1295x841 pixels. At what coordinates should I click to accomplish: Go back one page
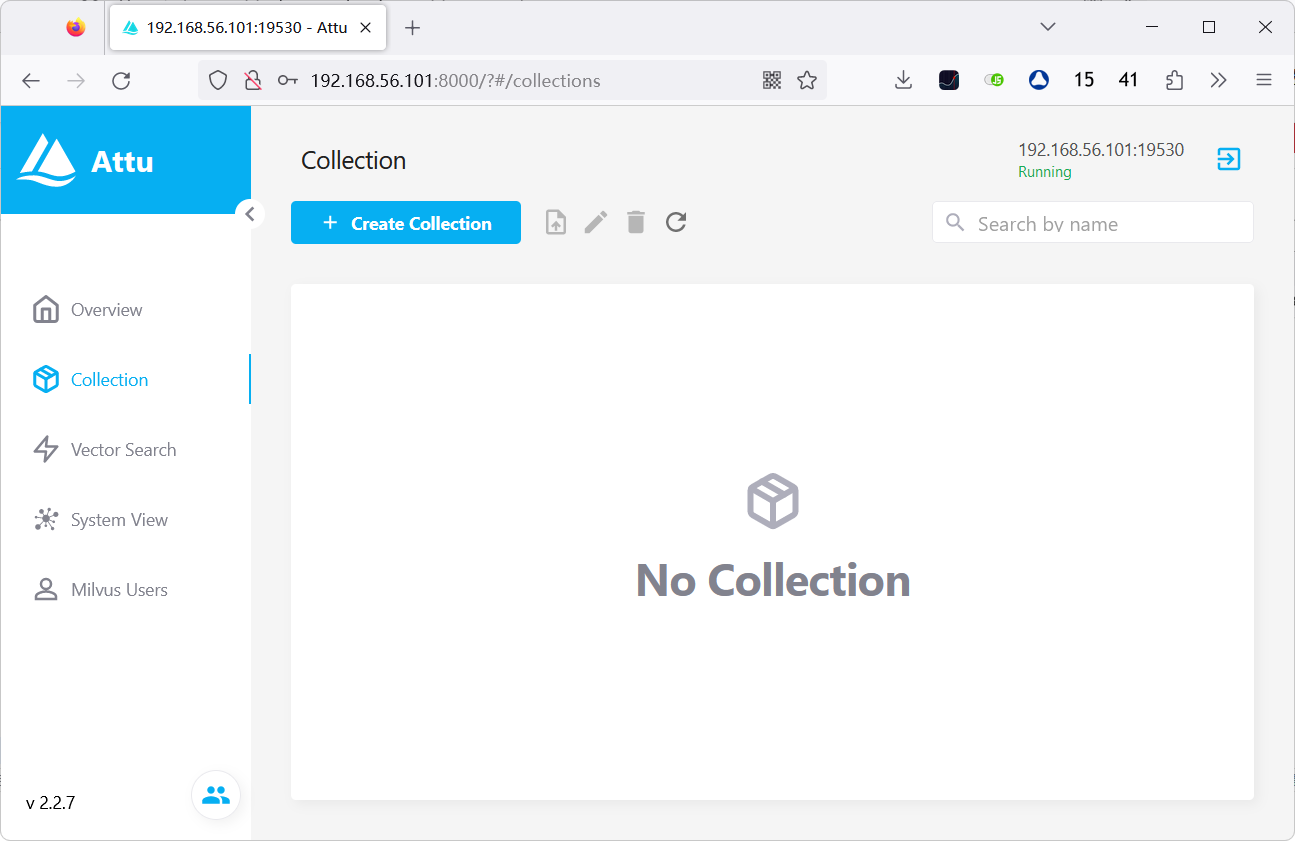click(x=31, y=81)
